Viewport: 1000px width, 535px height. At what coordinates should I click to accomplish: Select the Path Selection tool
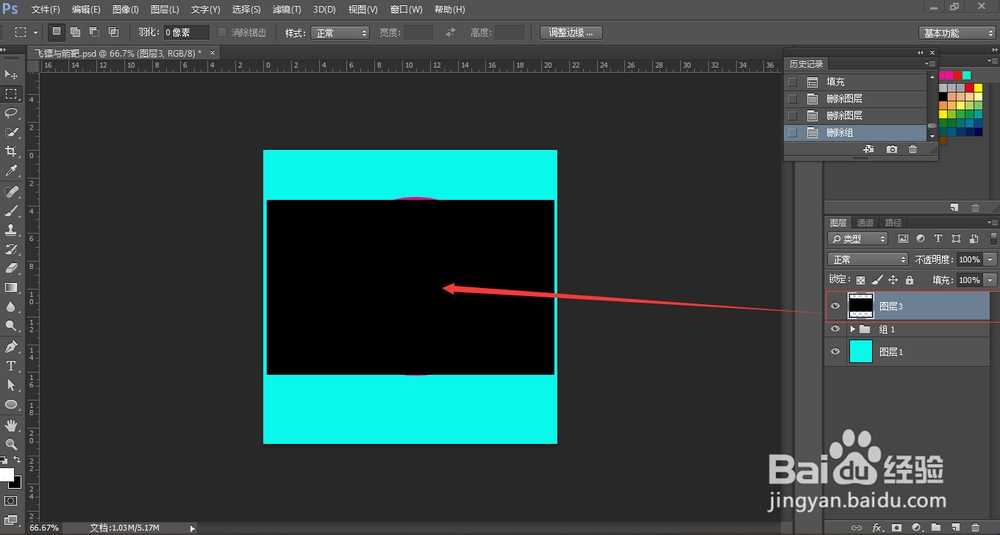coord(11,385)
